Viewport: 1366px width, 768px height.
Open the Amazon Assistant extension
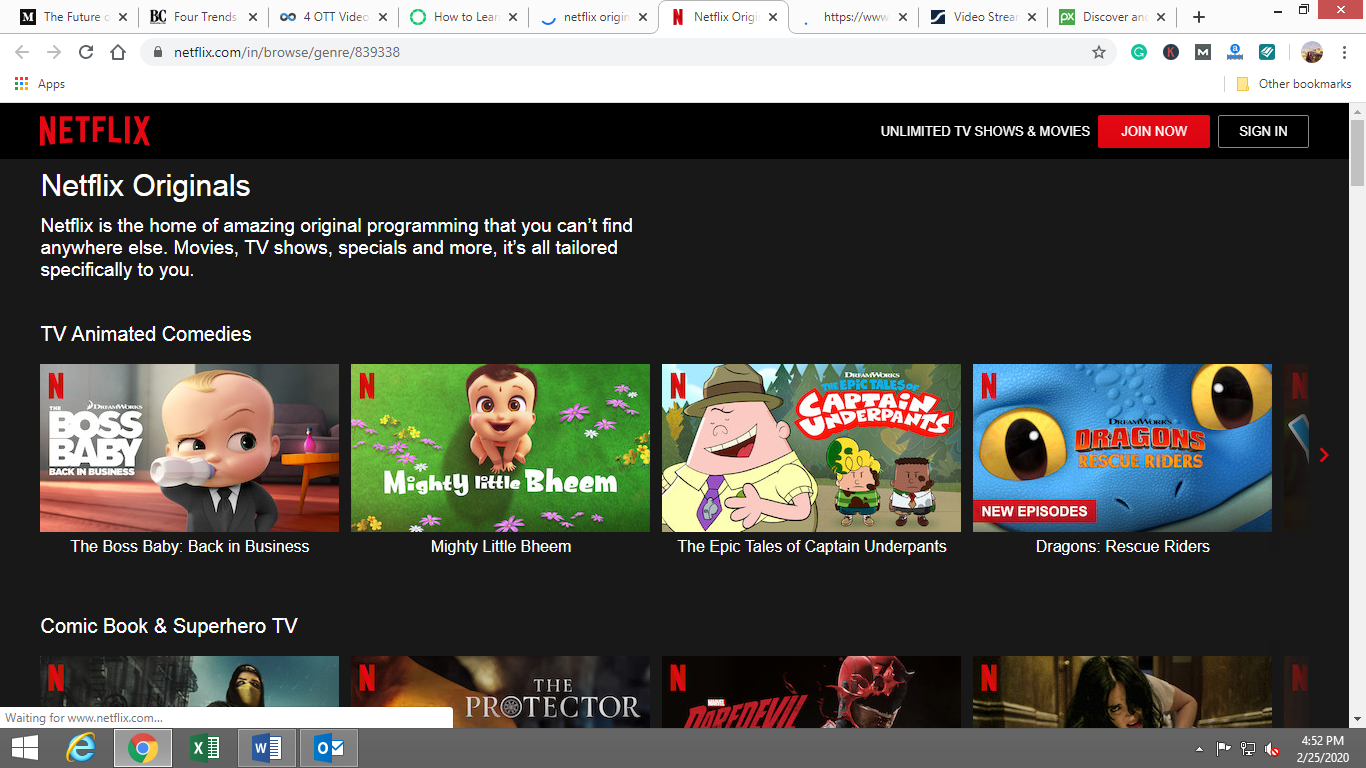[1233, 51]
